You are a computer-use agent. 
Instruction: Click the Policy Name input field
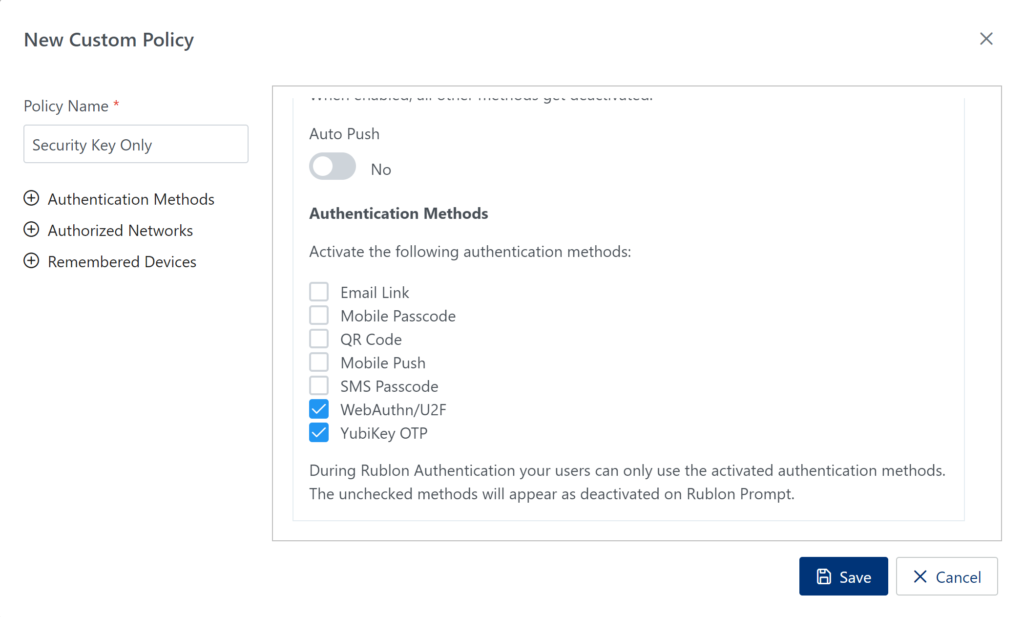[135, 144]
